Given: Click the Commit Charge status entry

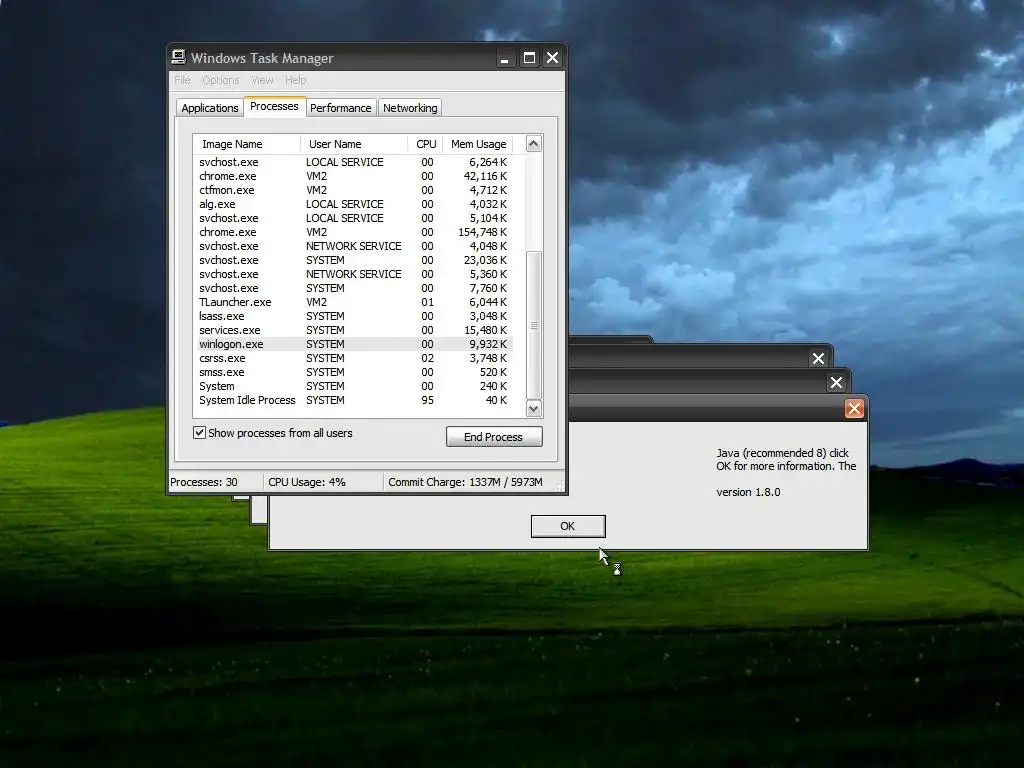Looking at the screenshot, I should tap(466, 483).
